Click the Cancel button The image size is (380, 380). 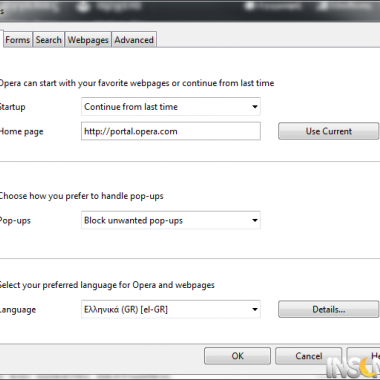[x=309, y=356]
